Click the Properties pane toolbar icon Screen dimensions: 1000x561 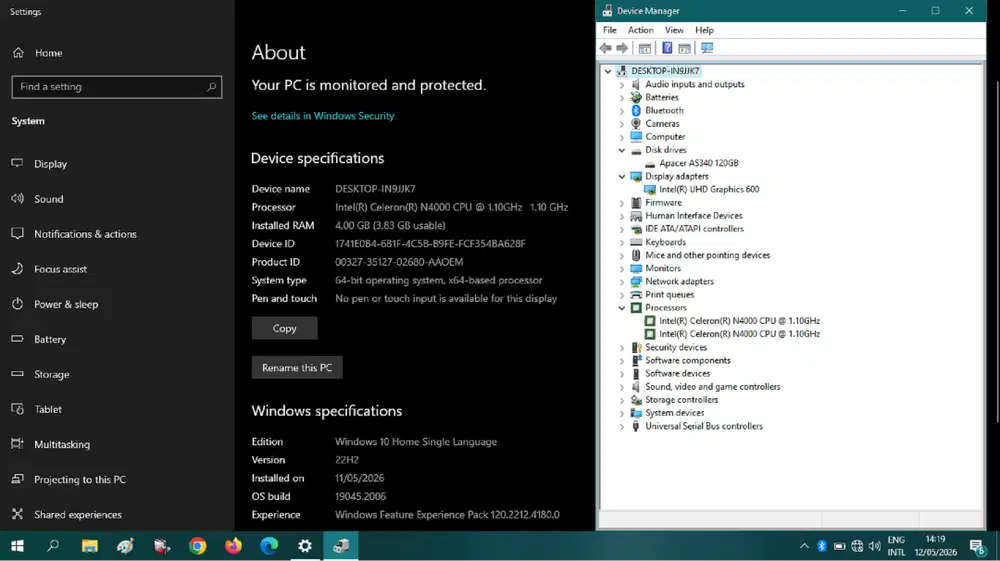click(x=684, y=48)
